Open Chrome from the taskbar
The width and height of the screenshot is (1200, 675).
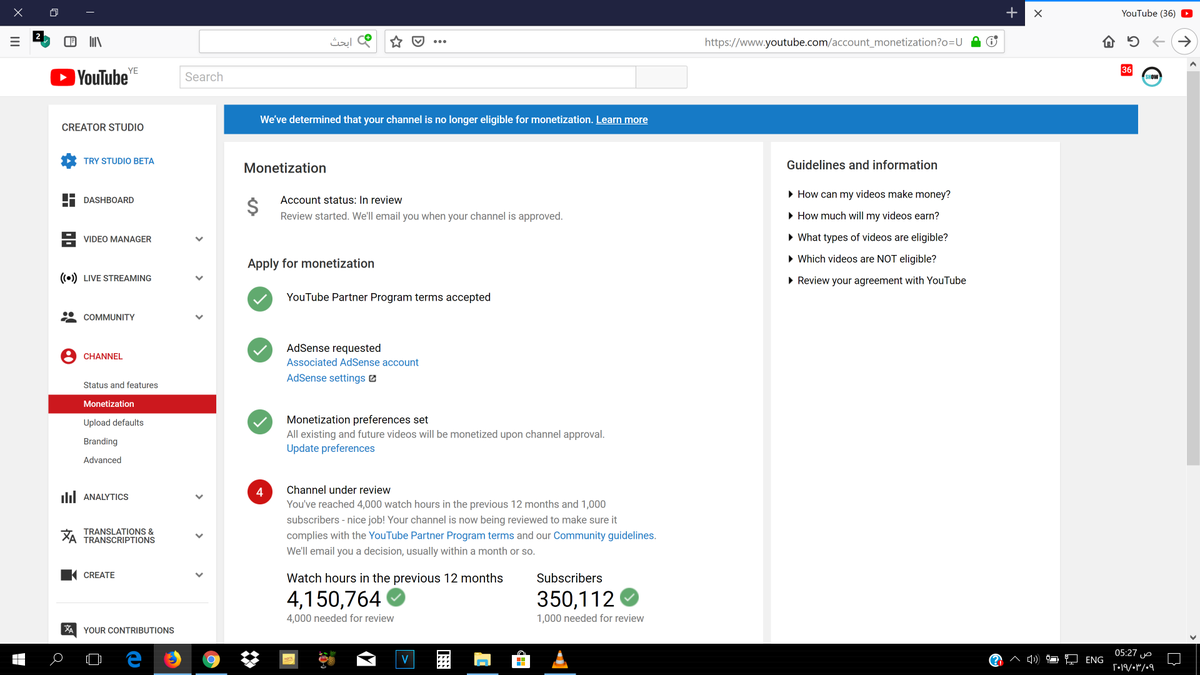(x=211, y=660)
